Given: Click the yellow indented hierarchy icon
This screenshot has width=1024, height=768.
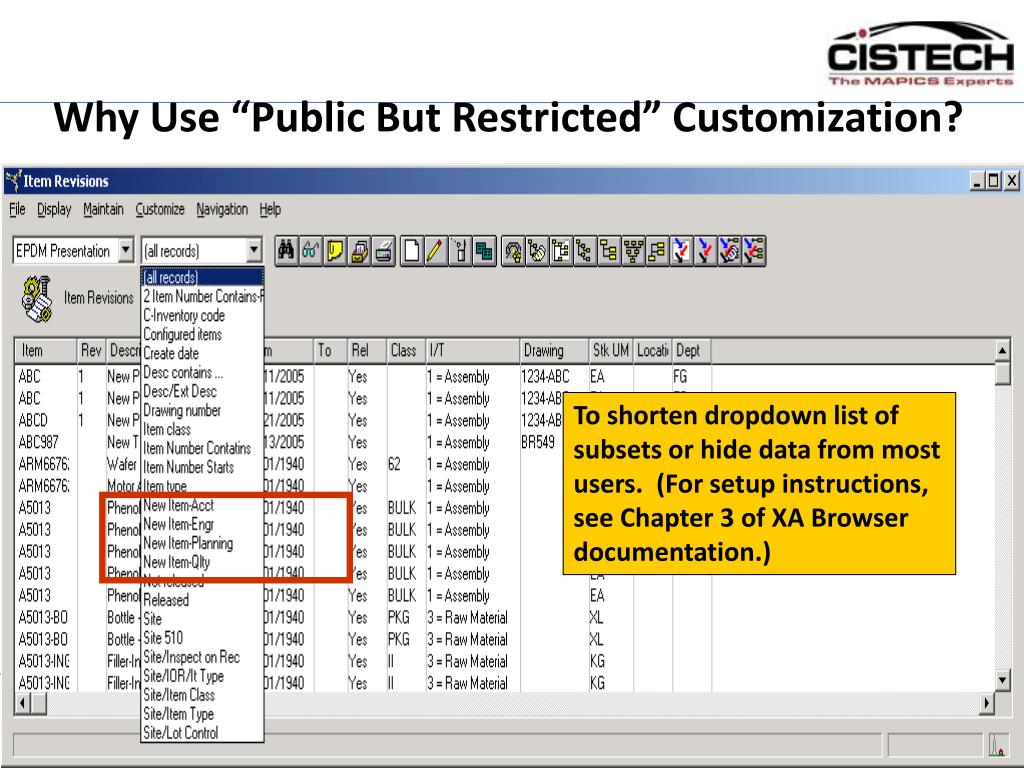Looking at the screenshot, I should click(x=609, y=251).
